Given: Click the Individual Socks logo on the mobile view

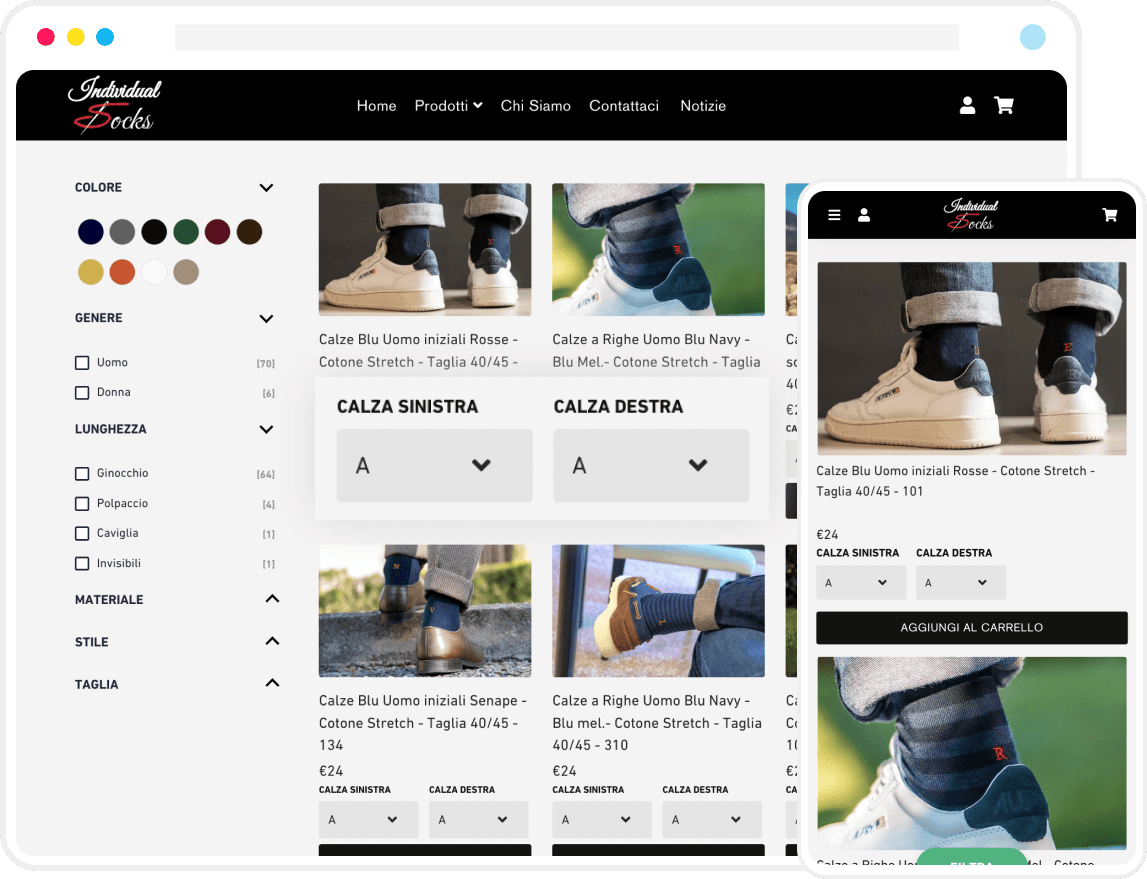Looking at the screenshot, I should [970, 214].
